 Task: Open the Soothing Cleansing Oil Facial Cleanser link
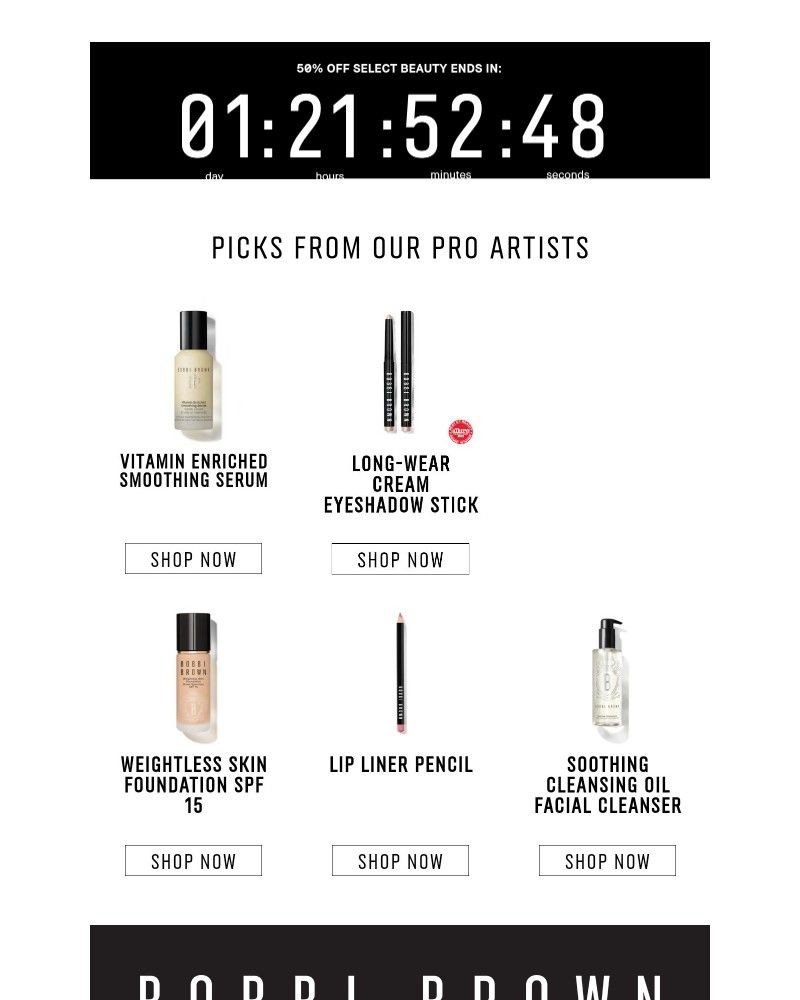tap(607, 785)
